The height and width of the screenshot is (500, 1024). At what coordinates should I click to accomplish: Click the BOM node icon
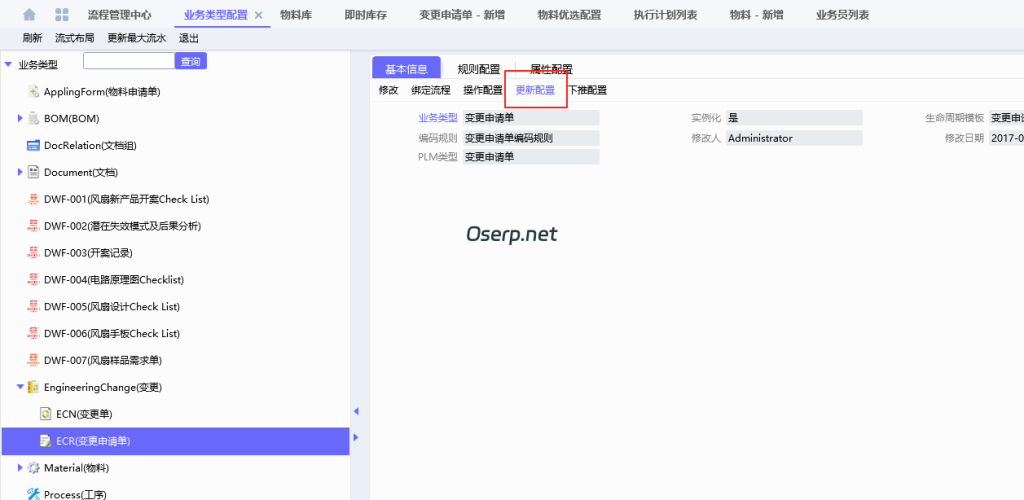pyautogui.click(x=33, y=119)
